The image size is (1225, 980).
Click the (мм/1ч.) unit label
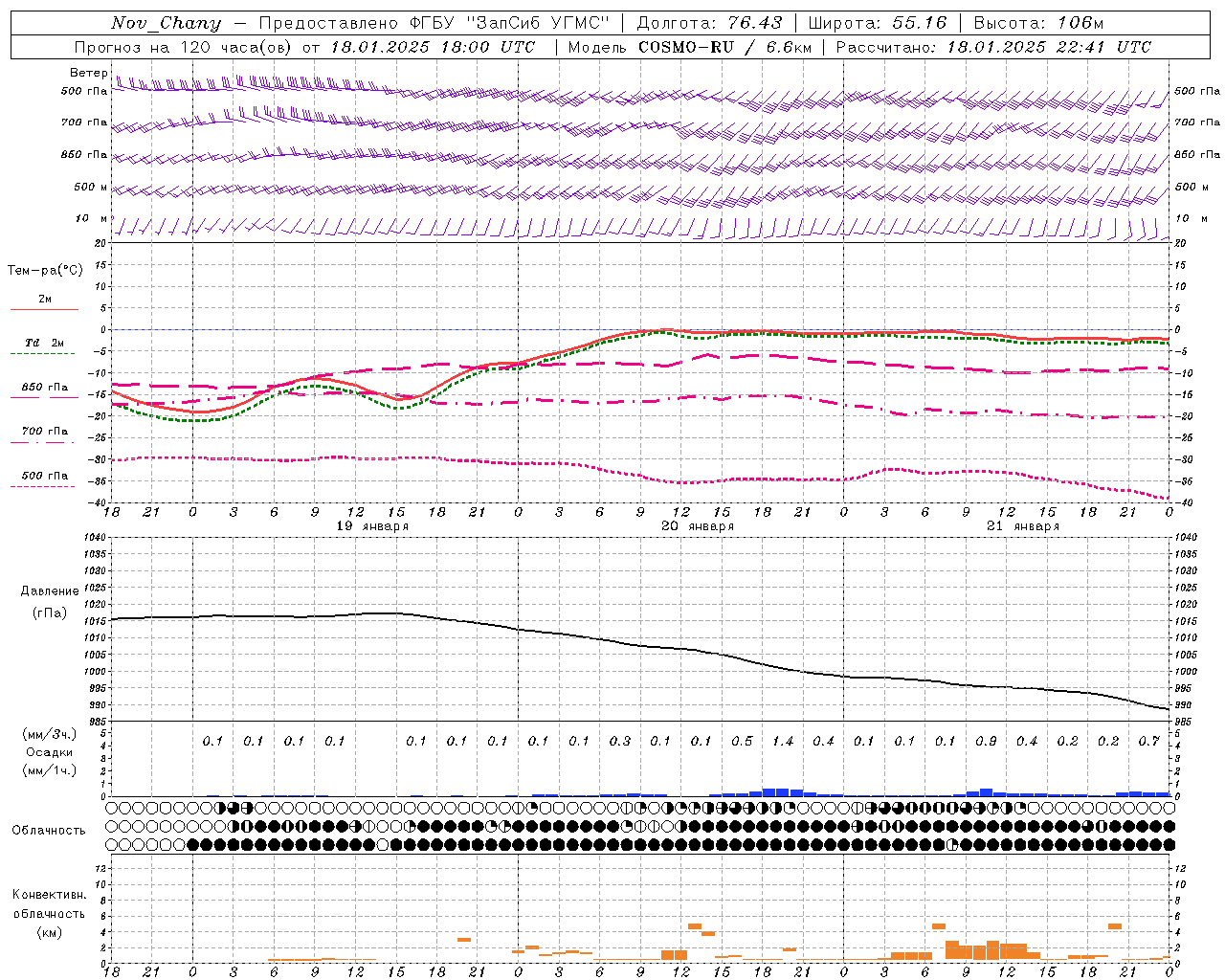[50, 770]
